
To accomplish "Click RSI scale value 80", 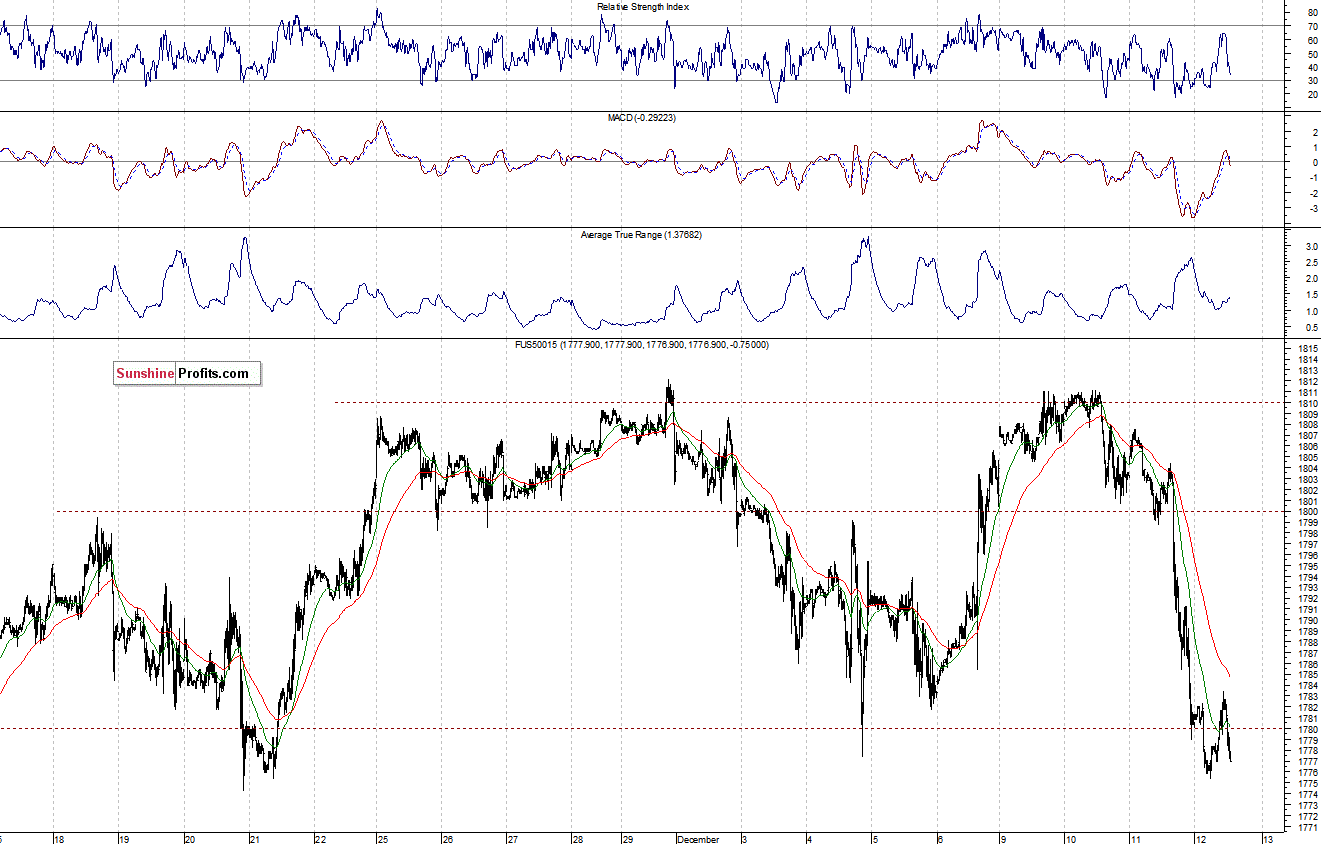I will point(1312,13).
